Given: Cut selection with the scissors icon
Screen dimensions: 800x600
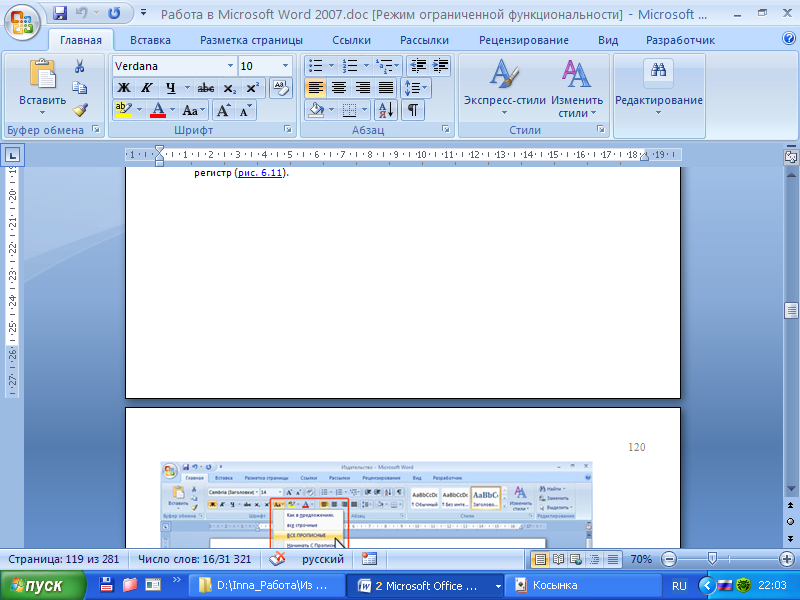Looking at the screenshot, I should click(x=80, y=66).
